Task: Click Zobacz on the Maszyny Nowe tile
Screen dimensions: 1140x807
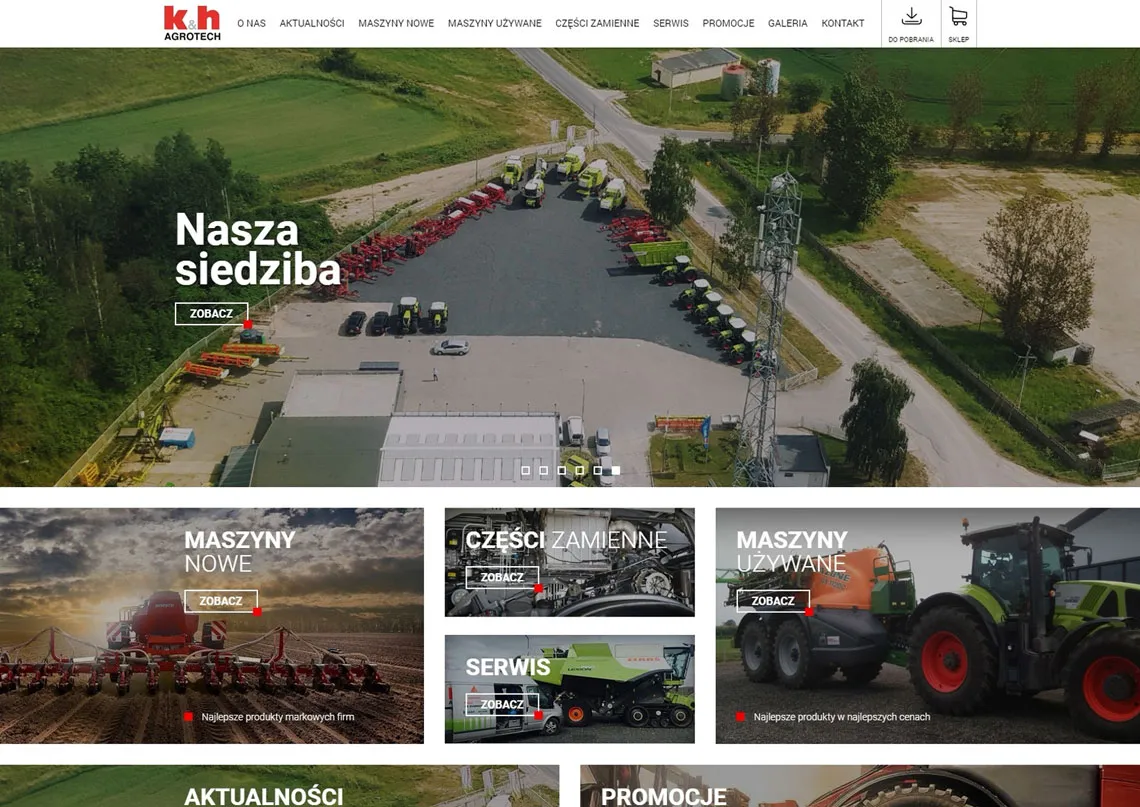Action: coord(220,601)
